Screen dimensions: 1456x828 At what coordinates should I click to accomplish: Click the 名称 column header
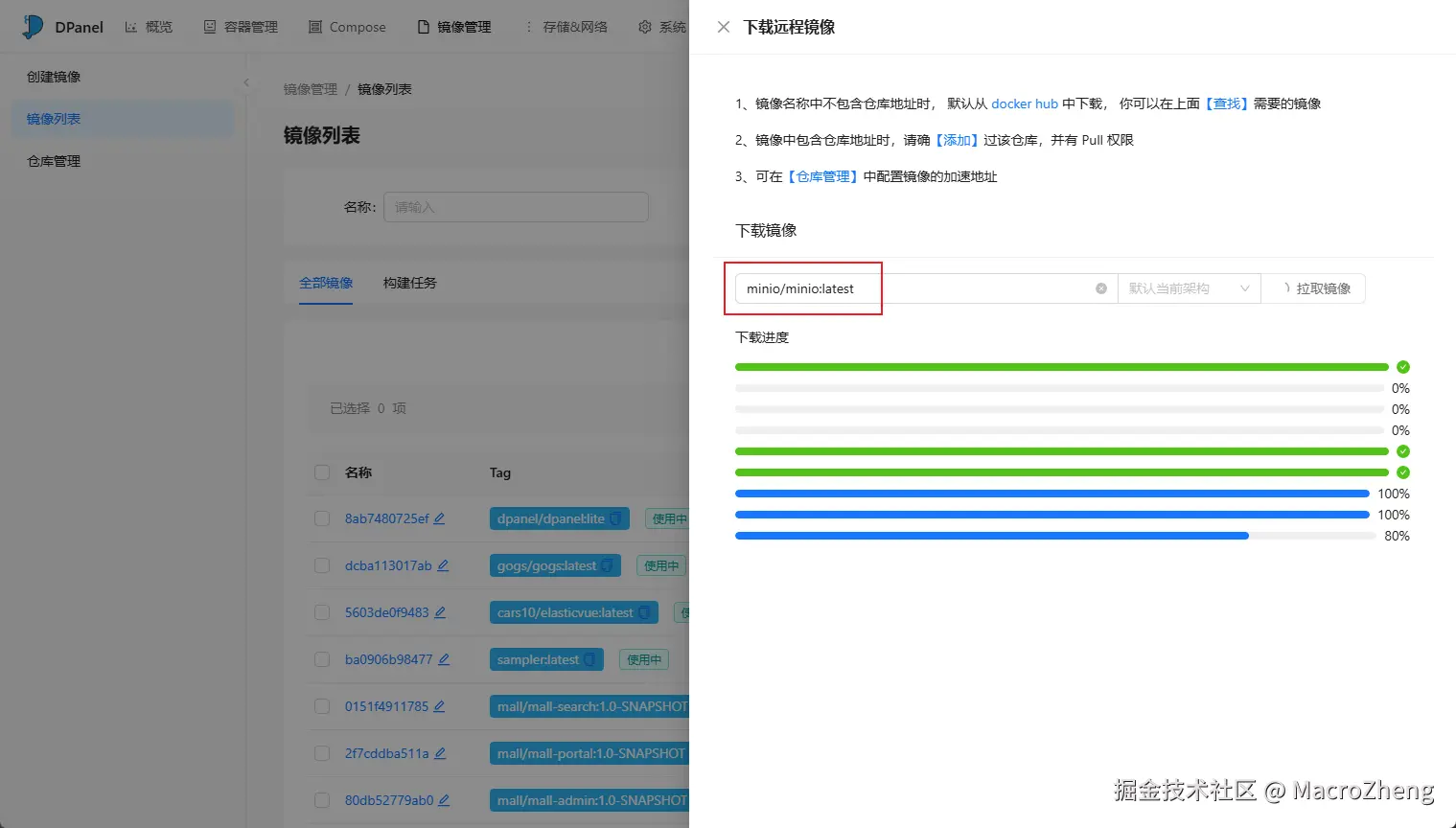(x=358, y=472)
